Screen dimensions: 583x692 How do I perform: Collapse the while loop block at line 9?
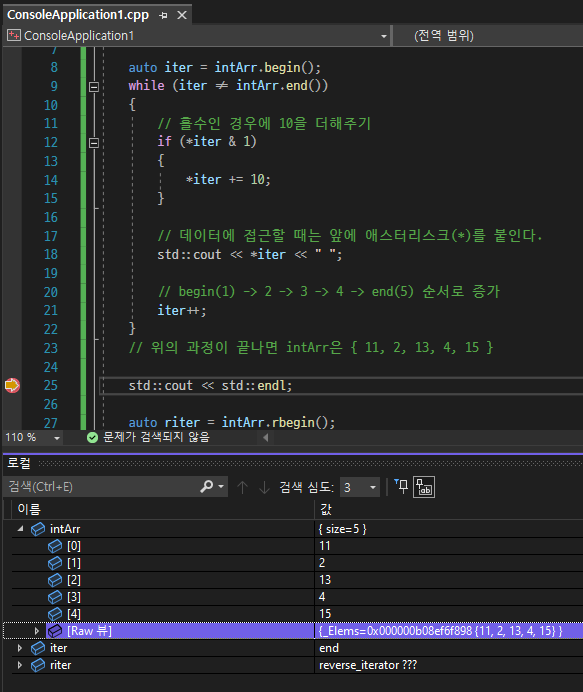94,86
